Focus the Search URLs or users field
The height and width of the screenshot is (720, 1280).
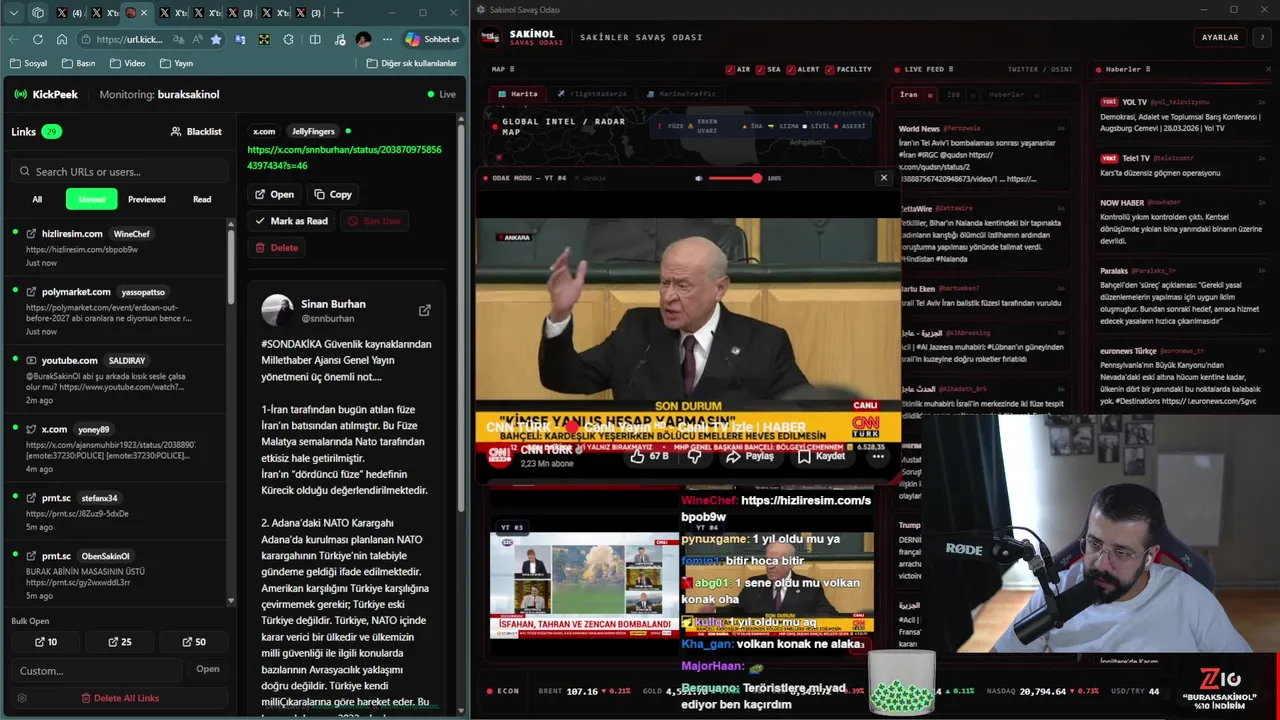[x=119, y=171]
